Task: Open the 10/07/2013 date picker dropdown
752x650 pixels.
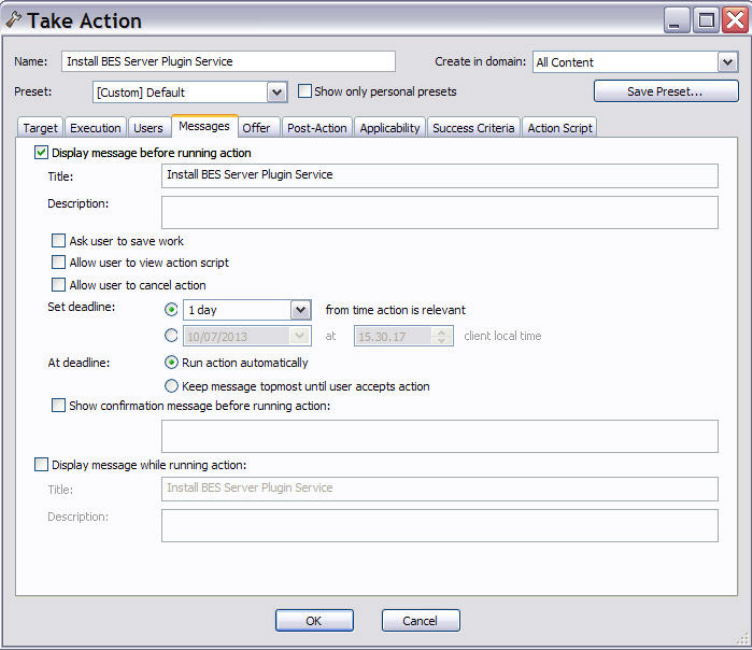Action: (300, 336)
